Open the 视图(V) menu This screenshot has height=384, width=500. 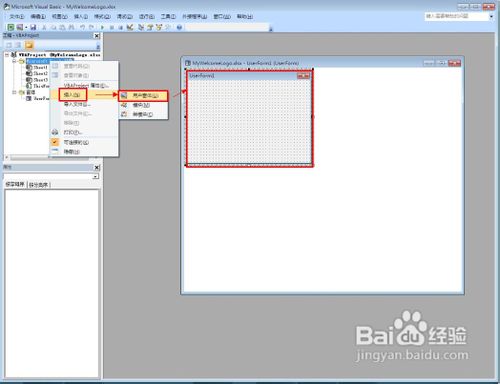pyautogui.click(x=60, y=16)
